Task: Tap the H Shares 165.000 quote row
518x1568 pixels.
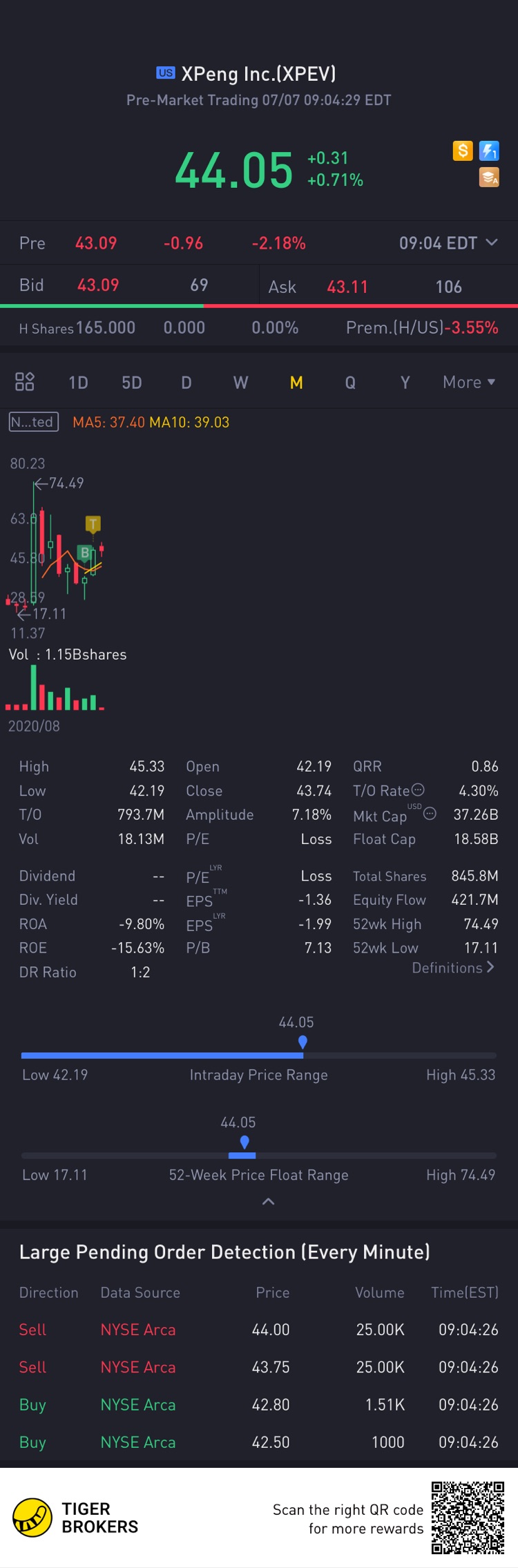Action: click(x=259, y=327)
